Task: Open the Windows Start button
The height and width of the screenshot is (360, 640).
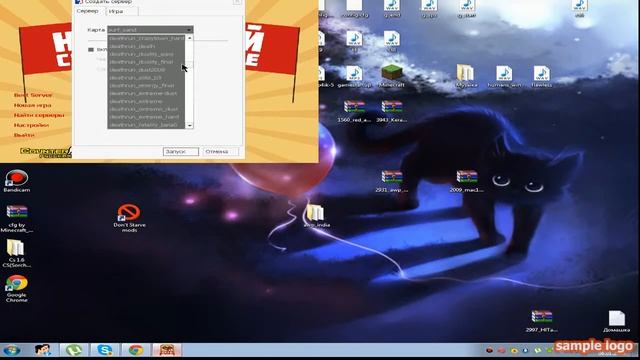Action: (12, 350)
